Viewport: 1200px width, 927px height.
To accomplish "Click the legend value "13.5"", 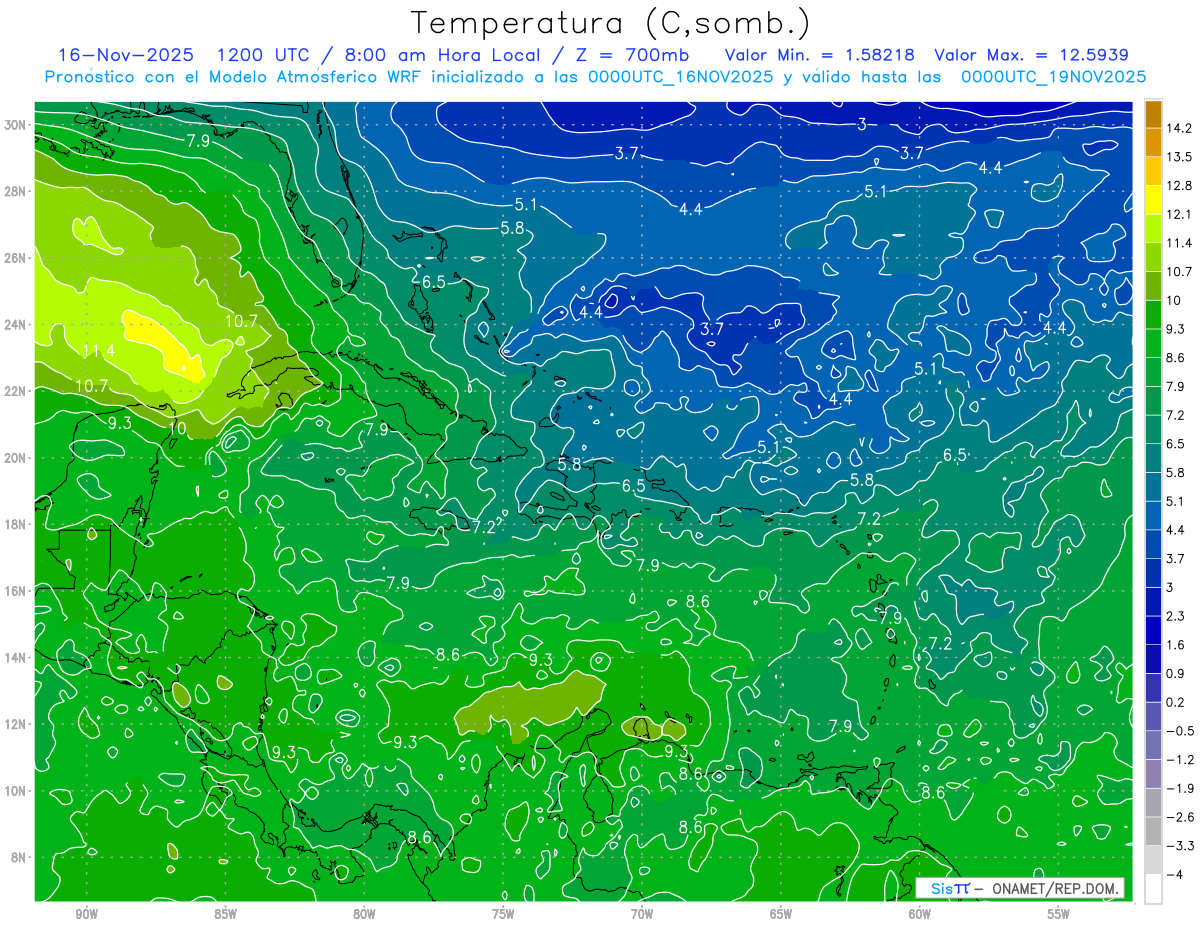I will (1178, 157).
